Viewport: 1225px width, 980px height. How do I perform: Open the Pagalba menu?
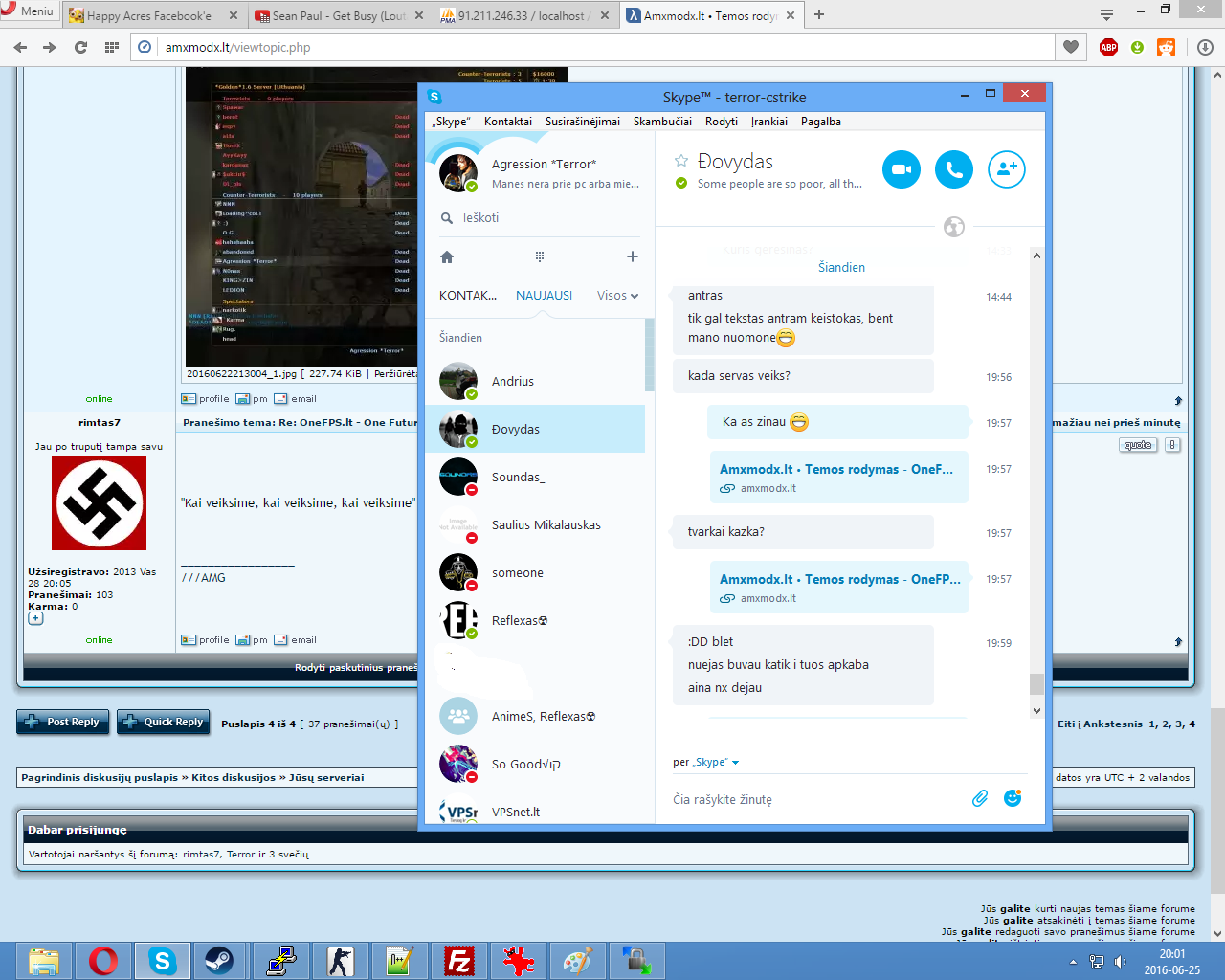(x=821, y=122)
